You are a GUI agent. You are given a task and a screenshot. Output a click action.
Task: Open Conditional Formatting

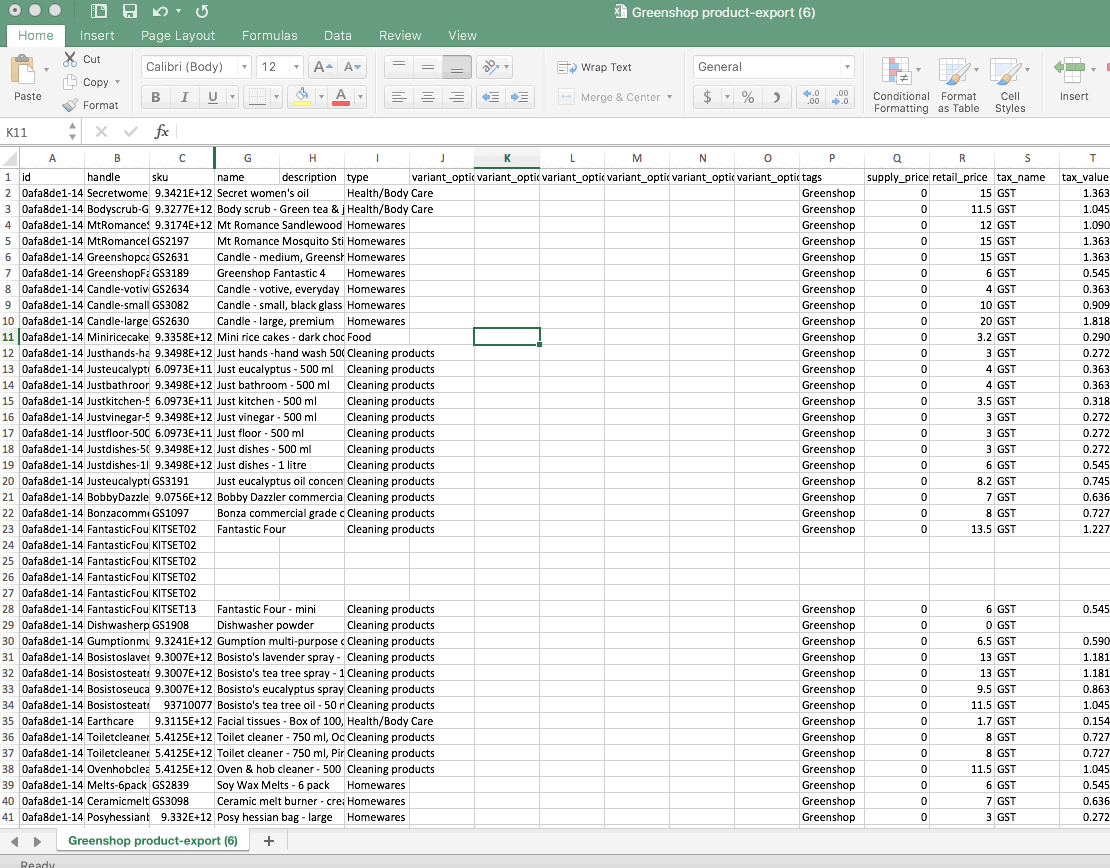(900, 85)
